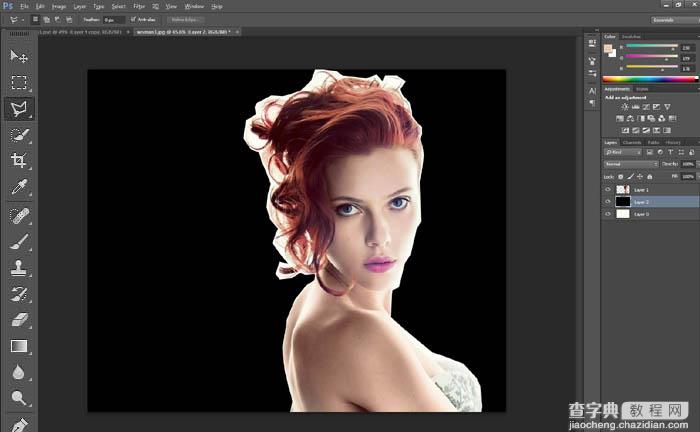Add a Threshold adjustment
This screenshot has width=700, height=432.
(646, 130)
